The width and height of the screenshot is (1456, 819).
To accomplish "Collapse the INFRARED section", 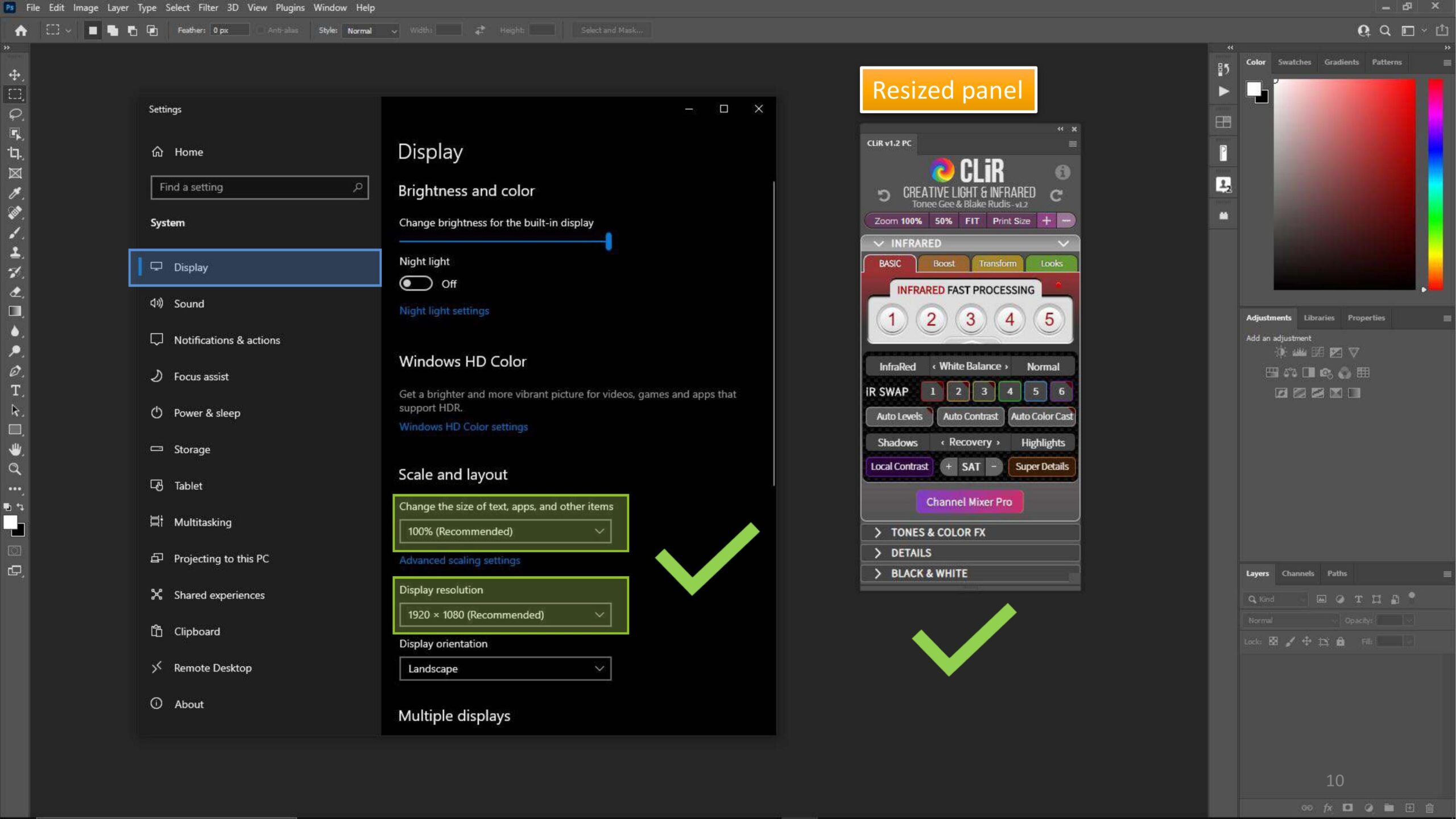I will tap(970, 243).
